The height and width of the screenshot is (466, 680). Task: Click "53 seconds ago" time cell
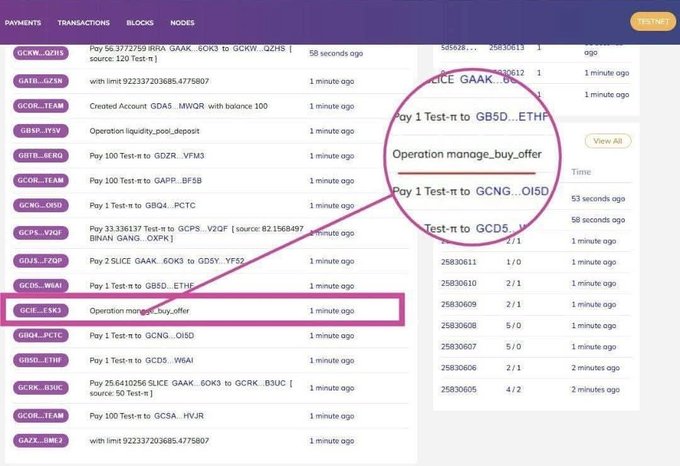(598, 199)
